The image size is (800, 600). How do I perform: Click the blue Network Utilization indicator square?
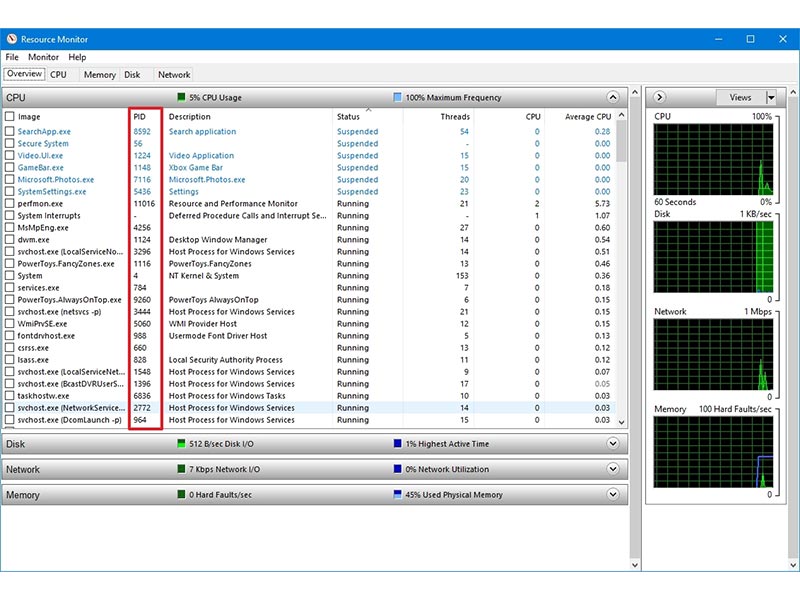coord(397,469)
